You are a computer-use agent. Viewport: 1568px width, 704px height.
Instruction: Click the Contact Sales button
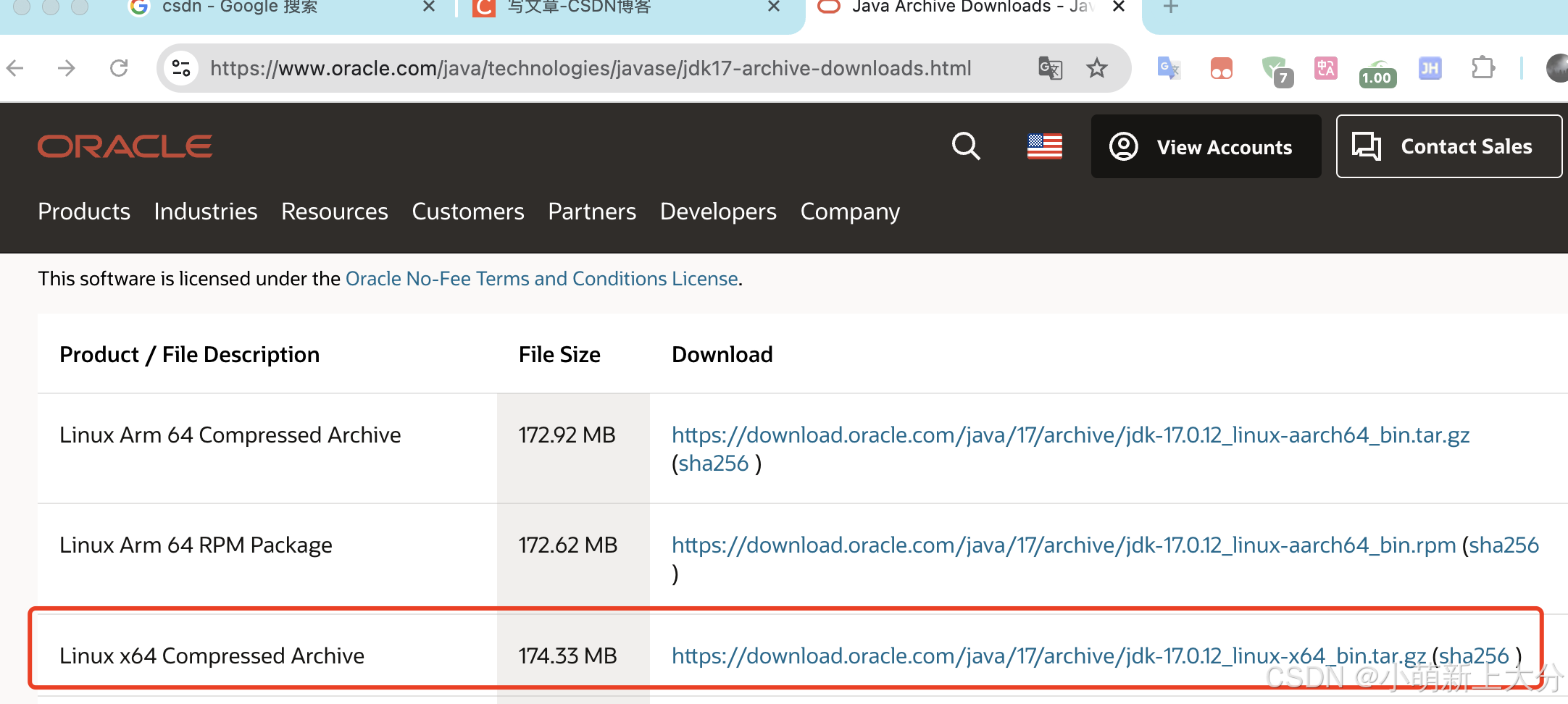point(1449,146)
